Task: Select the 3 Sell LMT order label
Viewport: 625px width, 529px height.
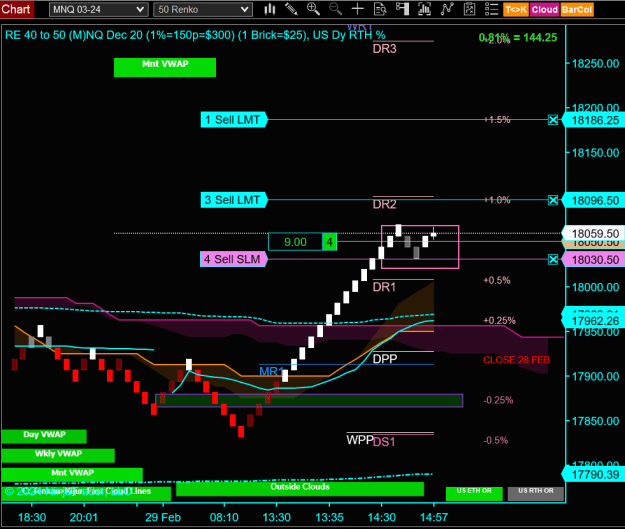Action: (234, 200)
